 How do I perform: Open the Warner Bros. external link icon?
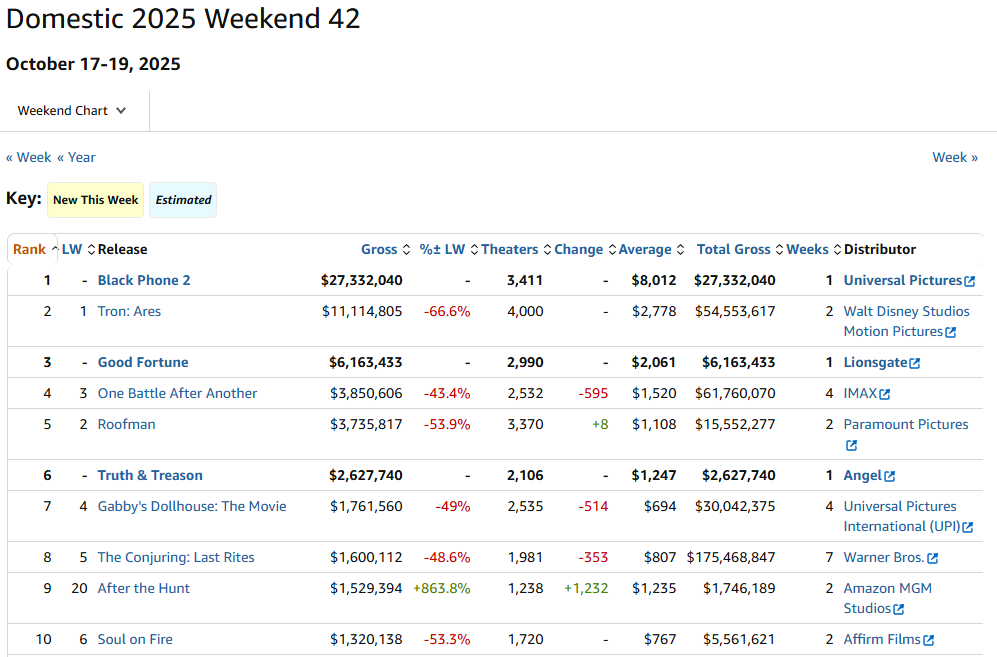click(x=933, y=558)
